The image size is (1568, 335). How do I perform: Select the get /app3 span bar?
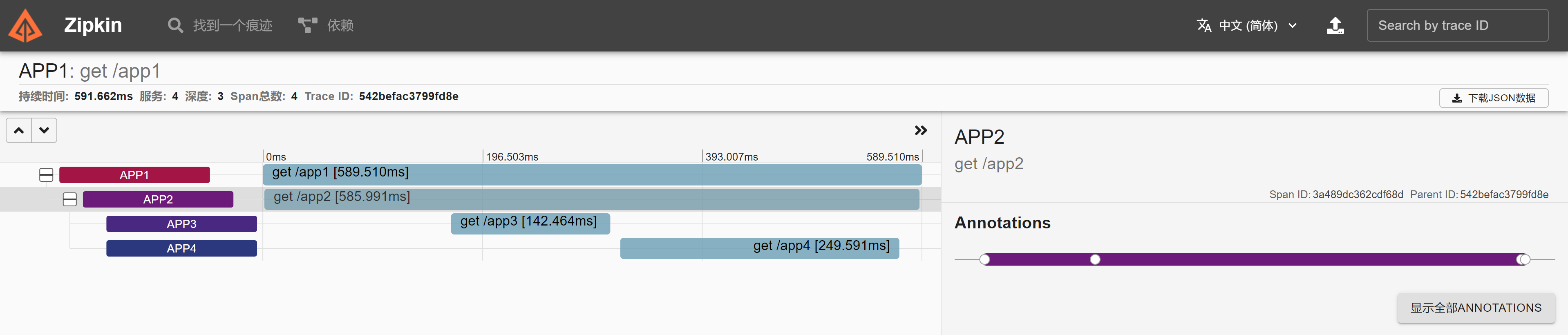coord(531,224)
